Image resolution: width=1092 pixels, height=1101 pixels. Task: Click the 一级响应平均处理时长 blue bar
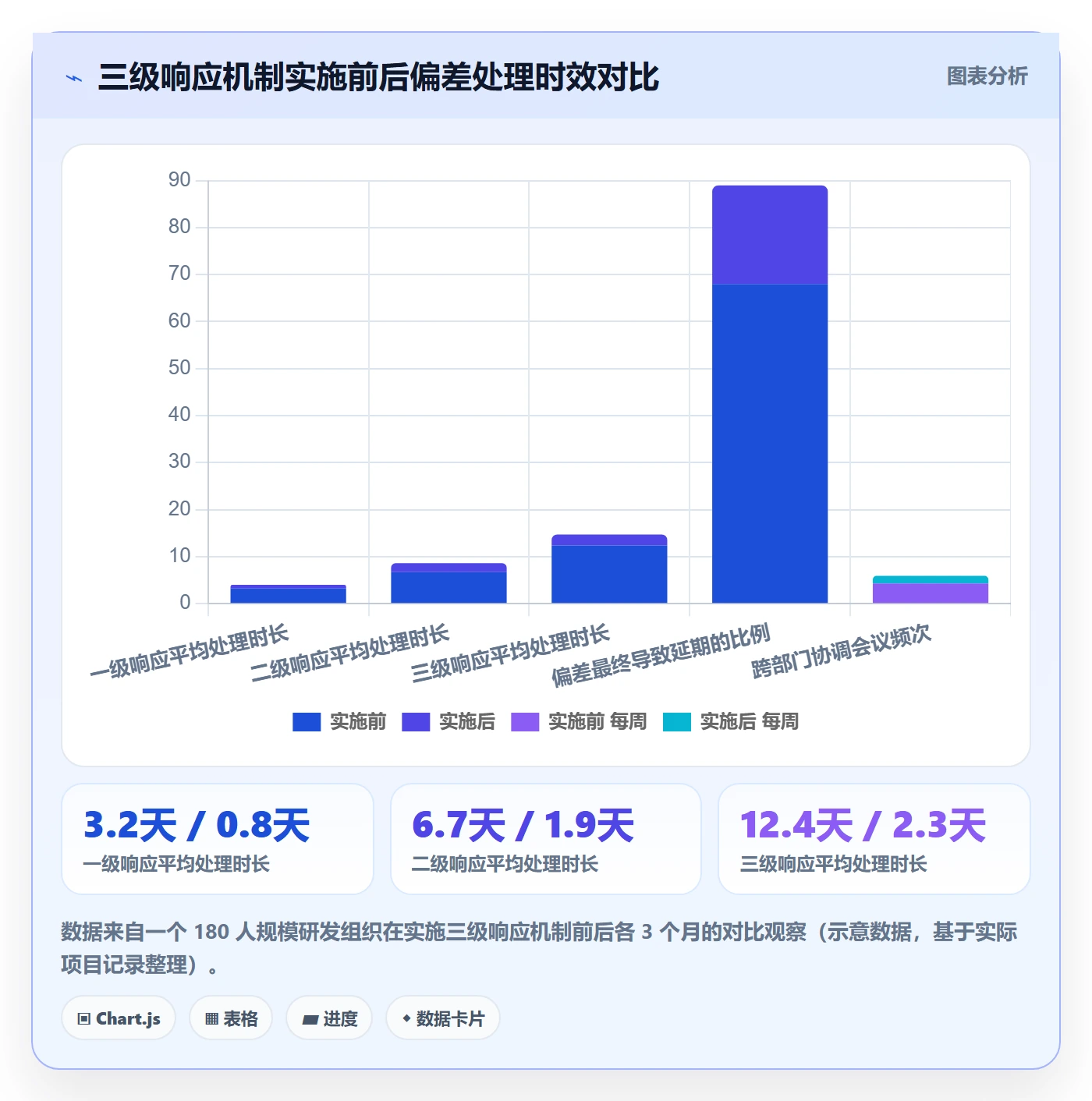289,596
